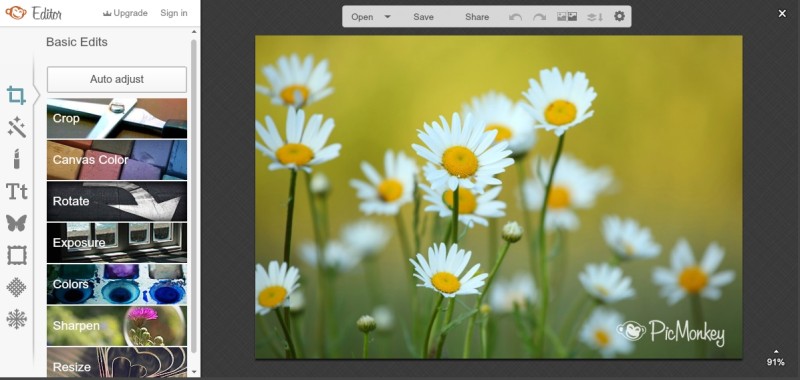Click the PicMonkey monkey logo
800x380 pixels.
click(x=16, y=13)
